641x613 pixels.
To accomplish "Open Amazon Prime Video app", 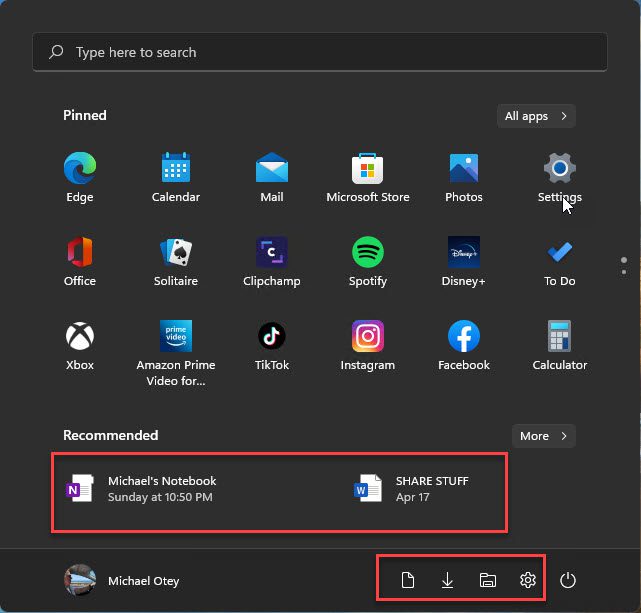I will tap(176, 353).
